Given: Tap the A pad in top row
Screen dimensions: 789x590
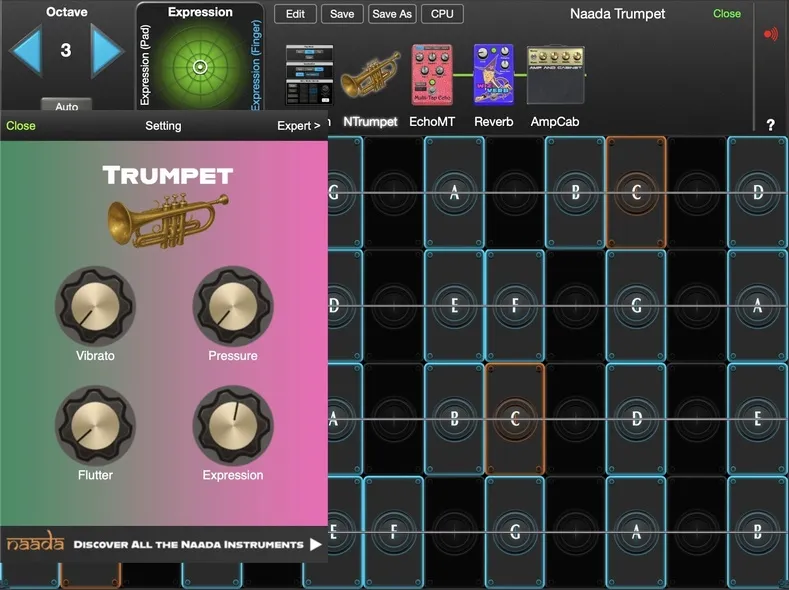Looking at the screenshot, I should pos(454,192).
